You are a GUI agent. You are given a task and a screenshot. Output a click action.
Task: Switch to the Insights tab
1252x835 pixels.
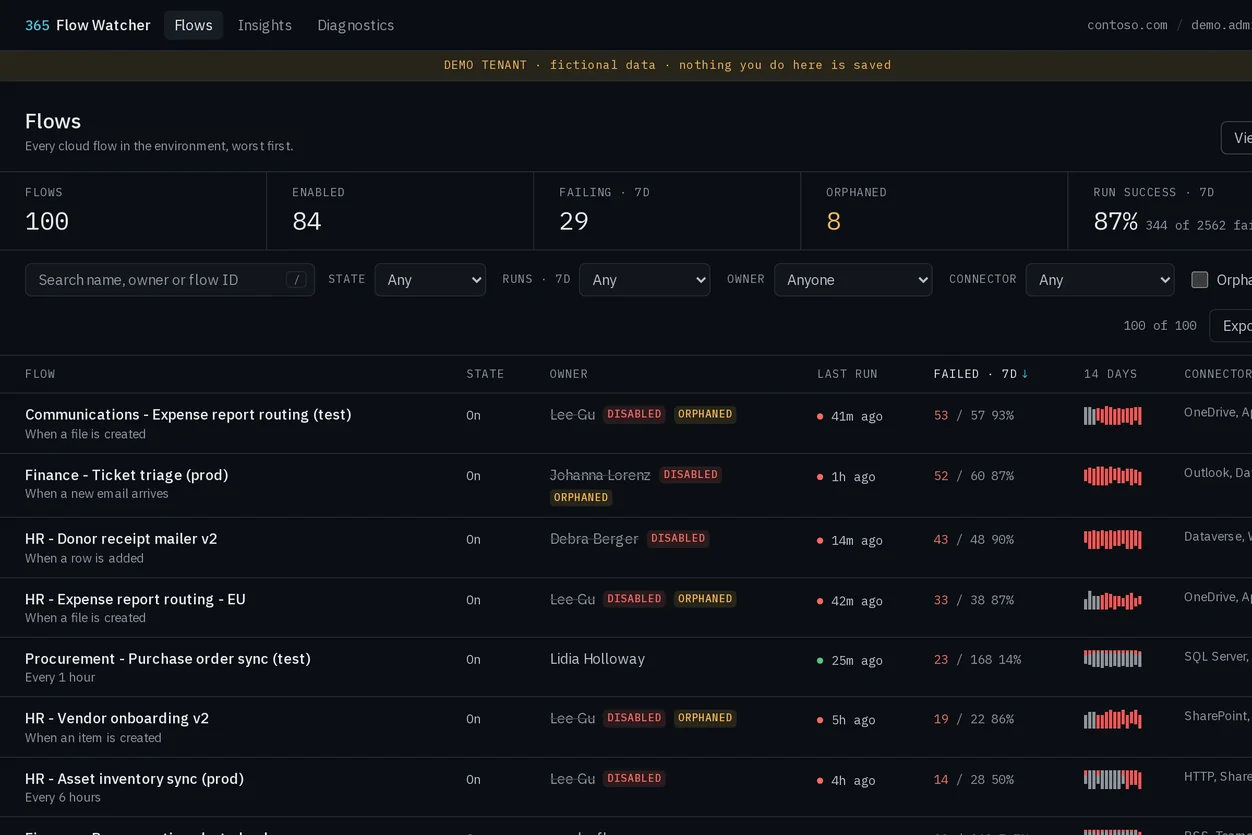[x=265, y=25]
